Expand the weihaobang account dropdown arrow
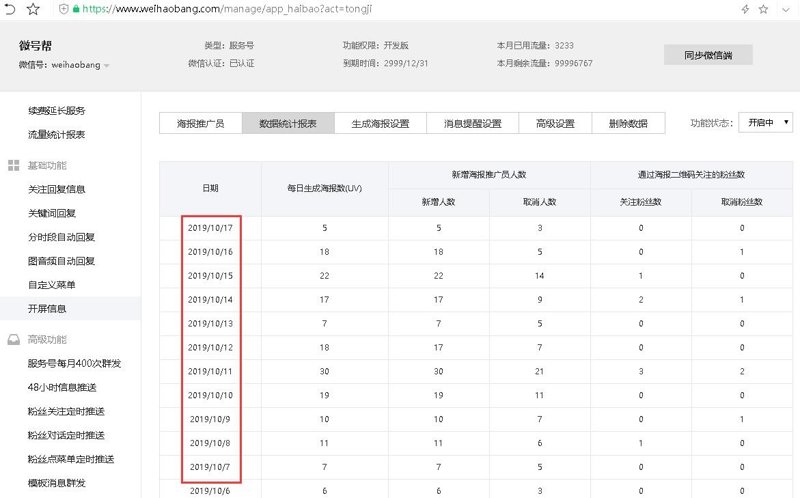The image size is (800, 498). (x=107, y=66)
